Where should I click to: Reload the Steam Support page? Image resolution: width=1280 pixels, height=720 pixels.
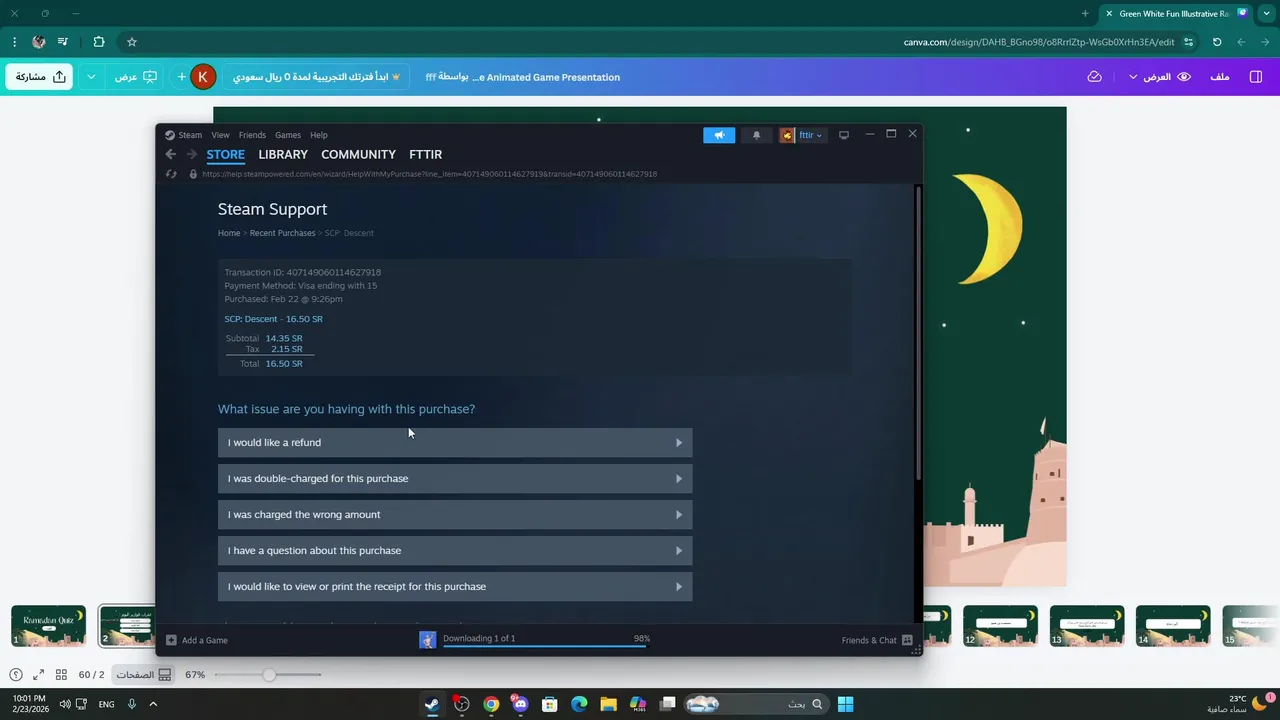[171, 174]
